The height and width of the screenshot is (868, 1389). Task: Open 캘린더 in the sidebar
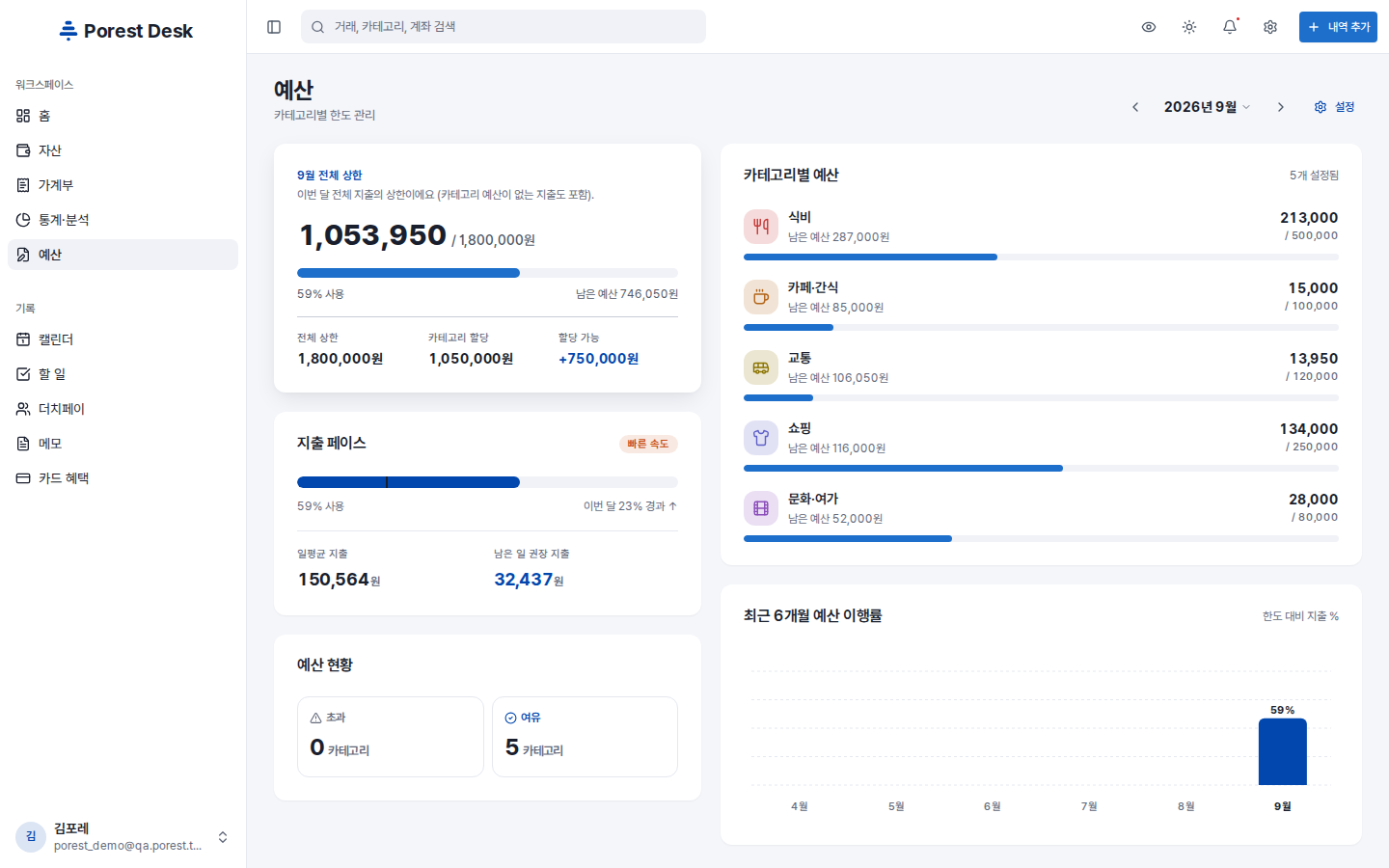[x=123, y=339]
